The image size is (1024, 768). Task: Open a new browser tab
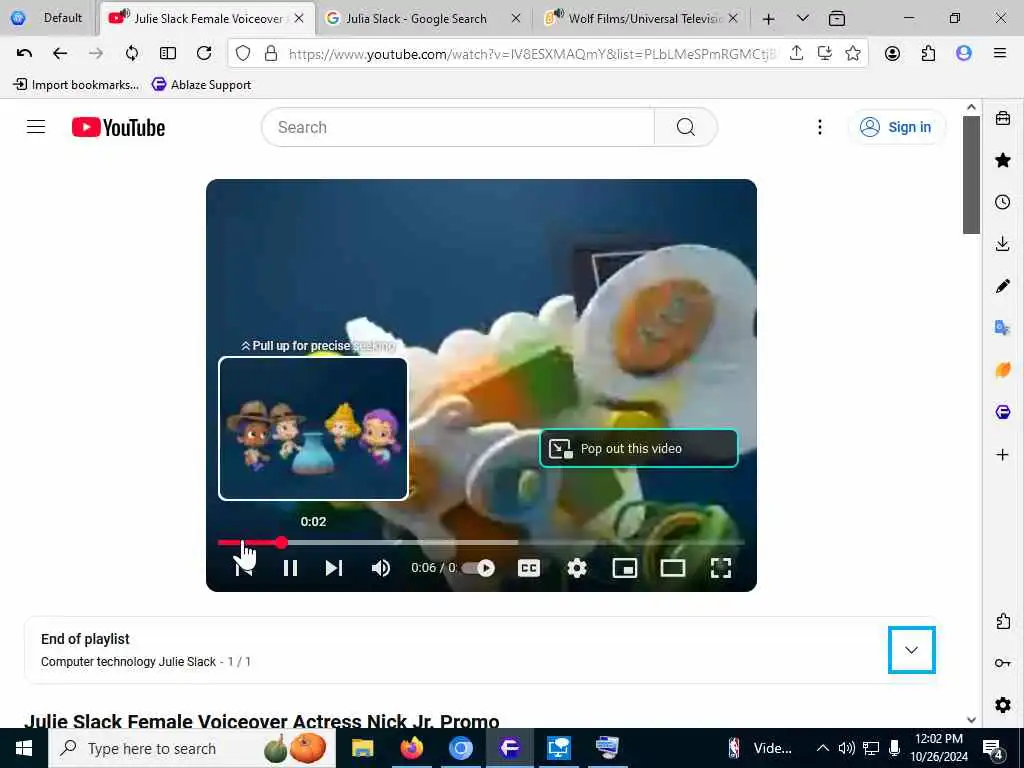coord(769,19)
